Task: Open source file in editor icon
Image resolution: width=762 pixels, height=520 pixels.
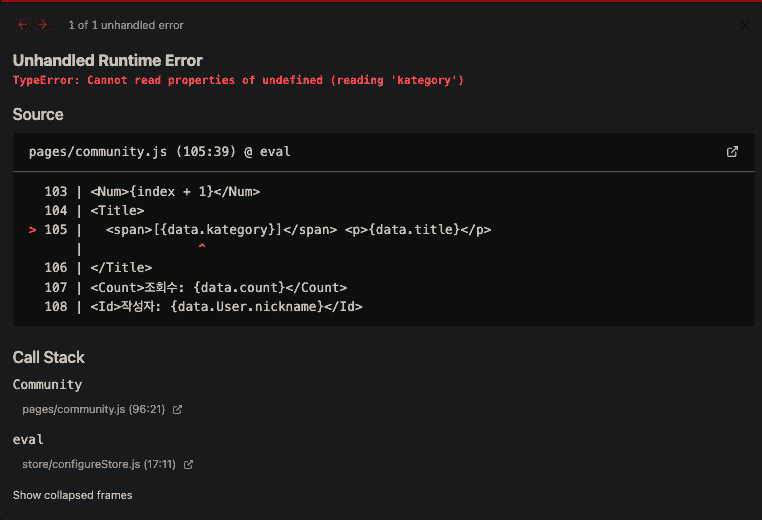Action: [x=732, y=152]
